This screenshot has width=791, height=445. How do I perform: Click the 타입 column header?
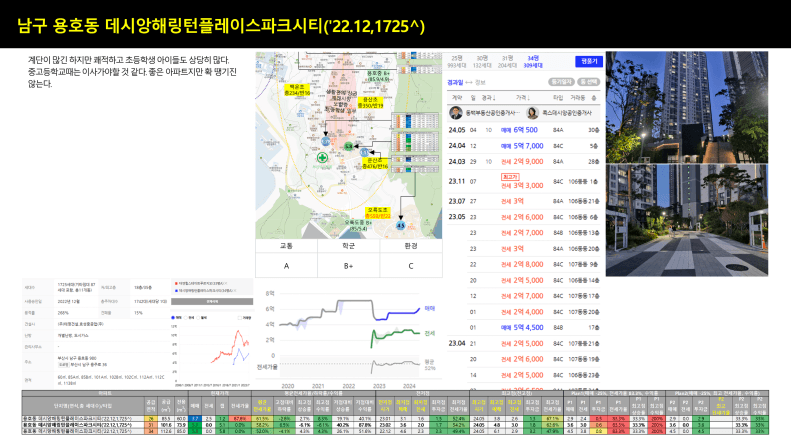[558, 97]
